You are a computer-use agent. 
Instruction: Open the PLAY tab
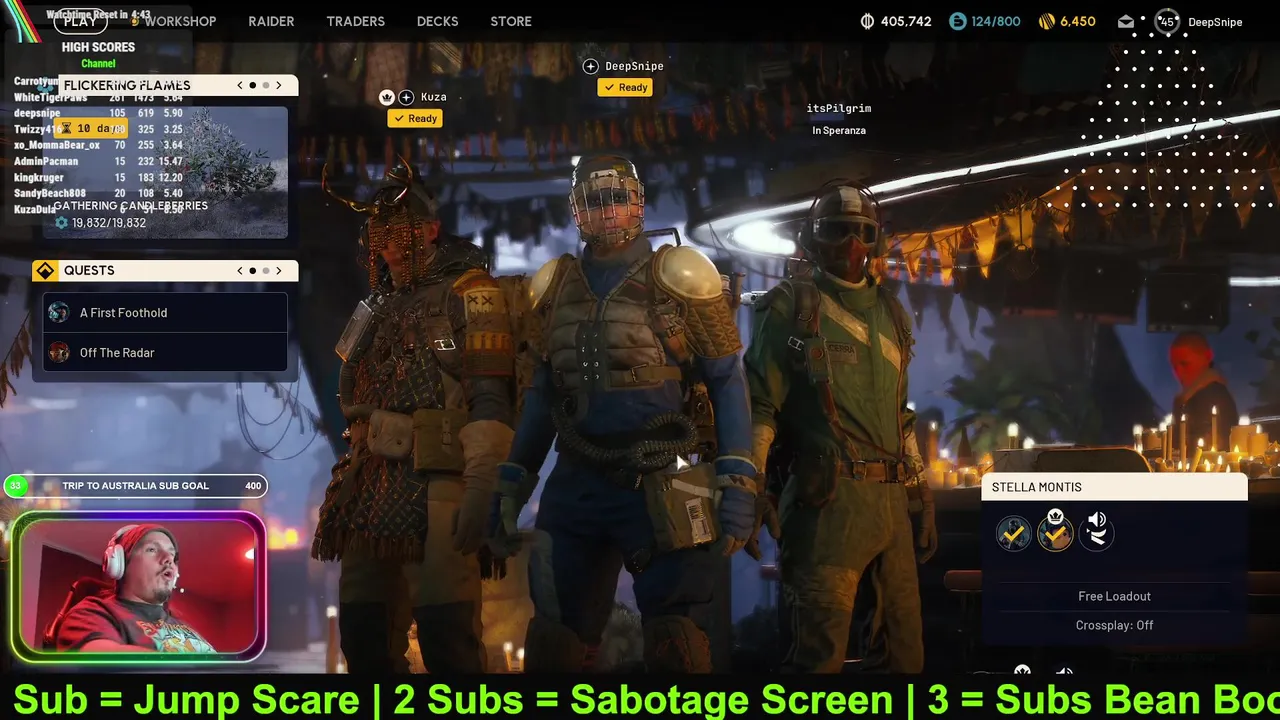(x=79, y=21)
